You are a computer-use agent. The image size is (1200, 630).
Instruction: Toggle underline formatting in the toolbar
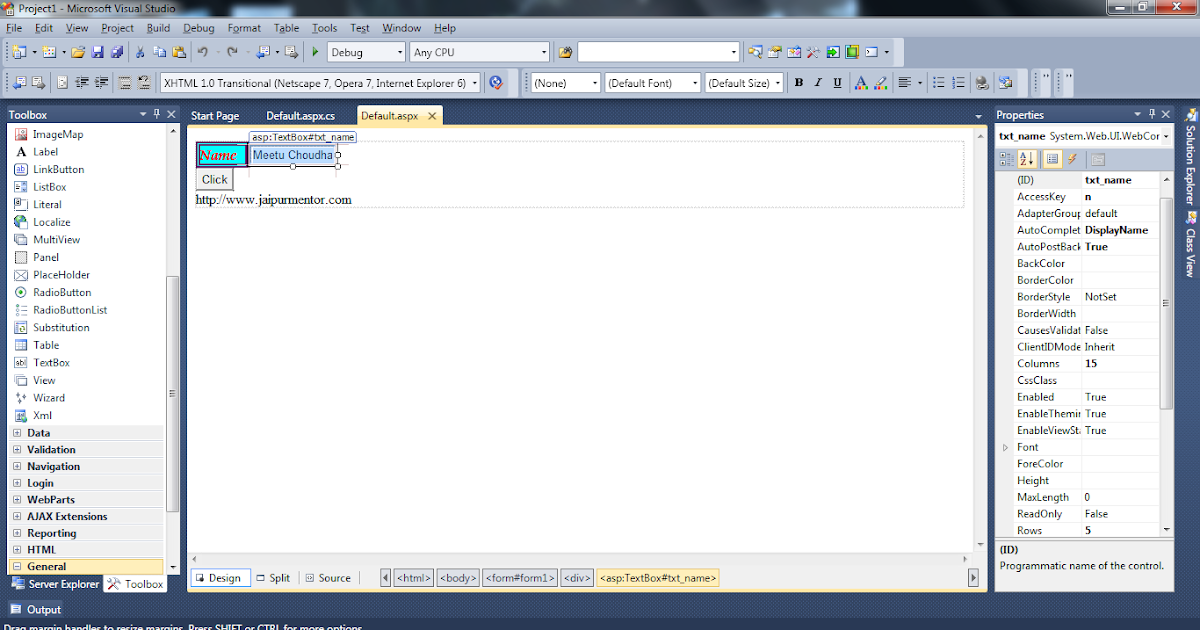(838, 82)
